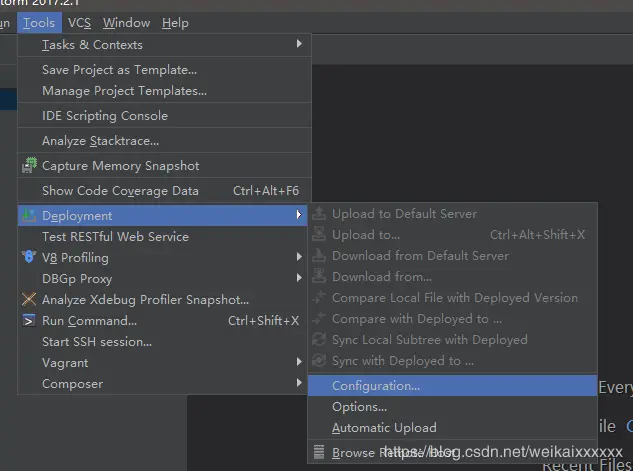This screenshot has height=471, width=633.
Task: Expand the DBGp Proxy submenu arrow
Action: click(x=299, y=278)
